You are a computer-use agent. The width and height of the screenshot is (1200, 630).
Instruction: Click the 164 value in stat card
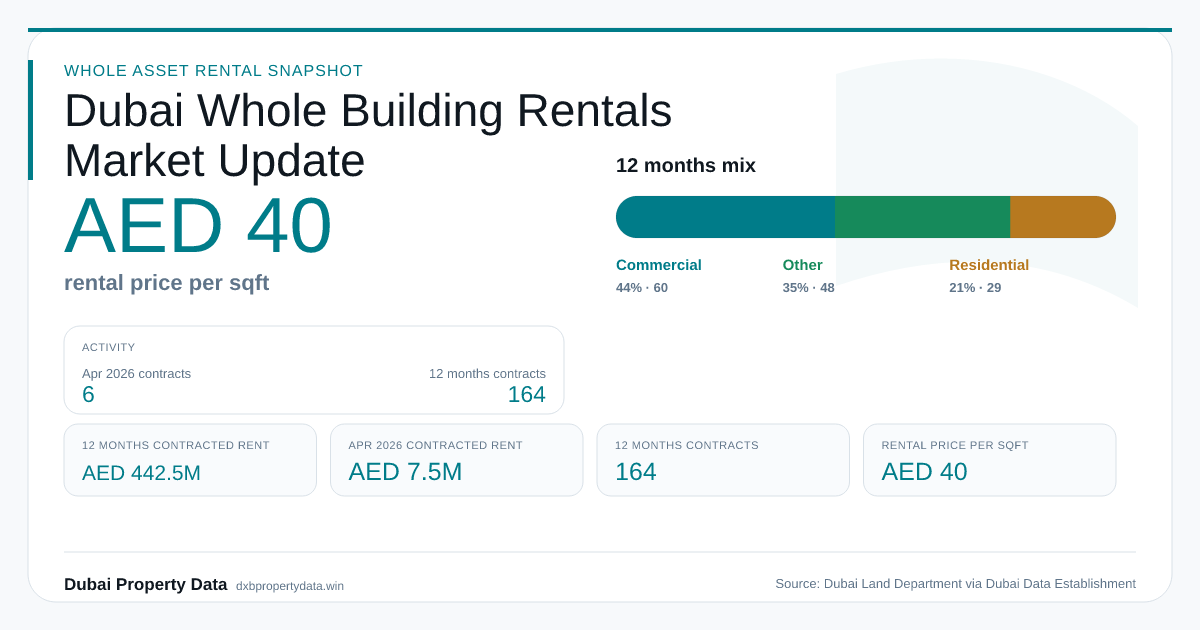point(636,472)
